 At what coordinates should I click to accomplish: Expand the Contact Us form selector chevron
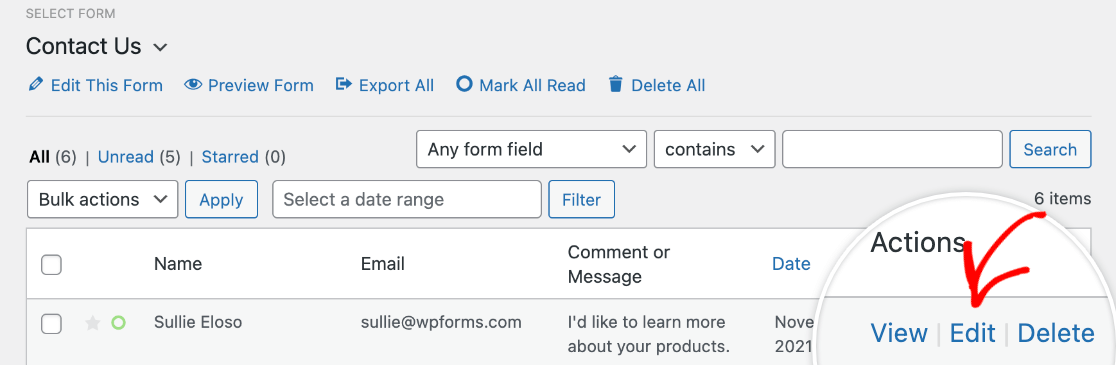pos(161,48)
